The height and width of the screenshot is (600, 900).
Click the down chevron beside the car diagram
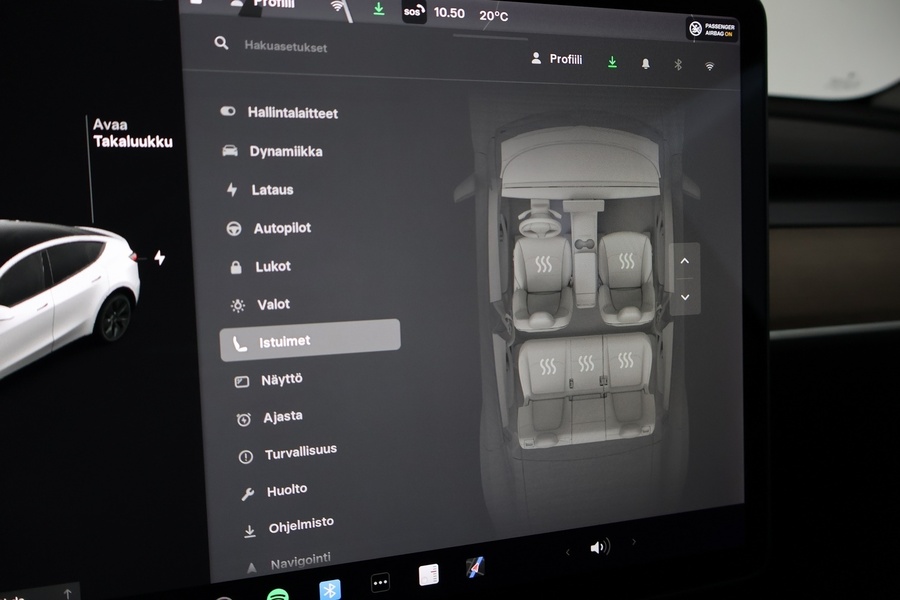pos(685,297)
